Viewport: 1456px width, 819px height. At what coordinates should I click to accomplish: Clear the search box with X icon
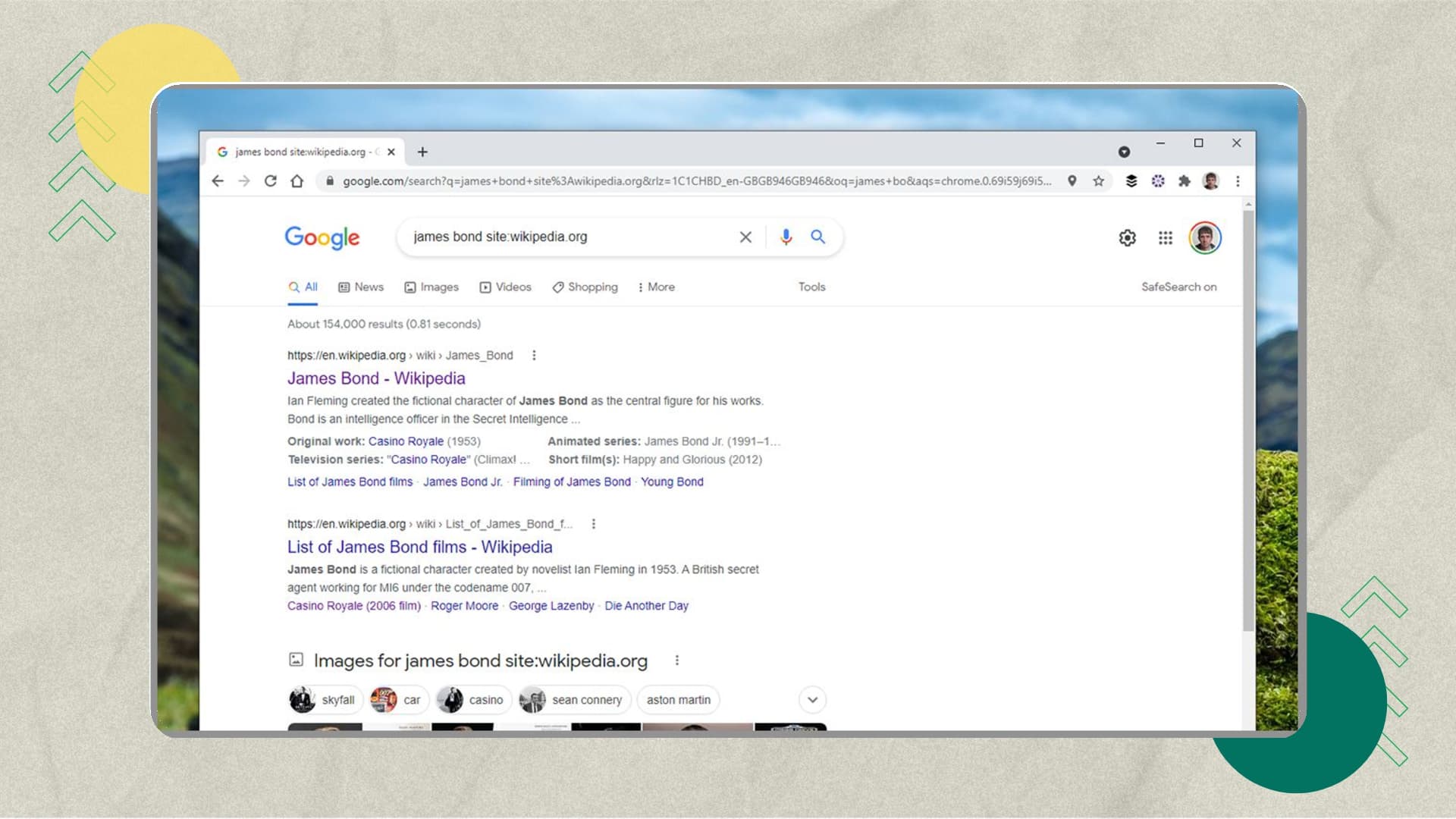(745, 237)
